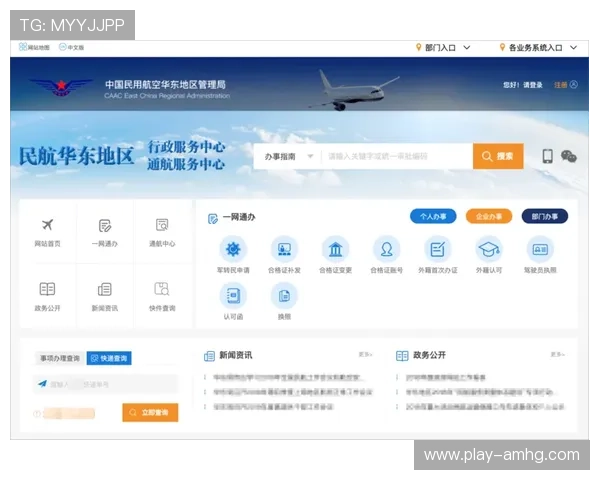
Task: Click the orange 搜索 search button
Action: 498,156
